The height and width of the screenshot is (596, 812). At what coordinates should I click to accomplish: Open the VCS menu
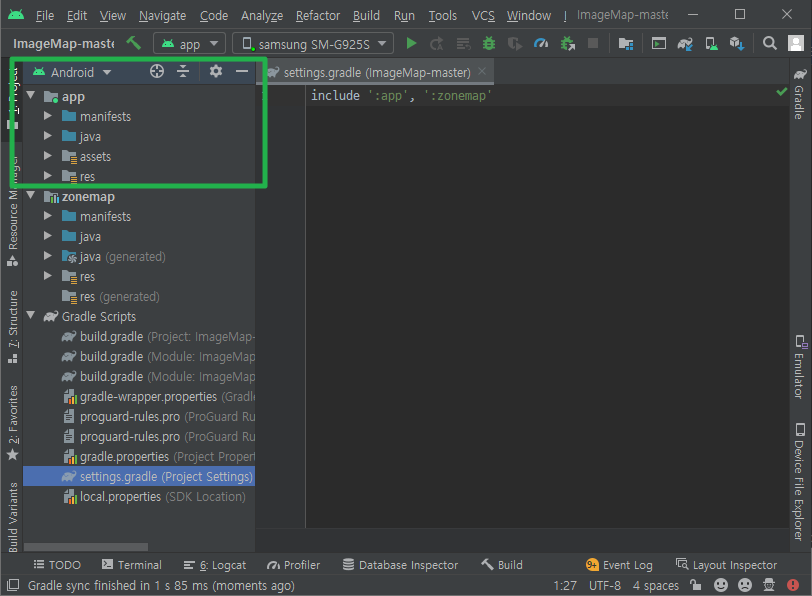click(483, 16)
